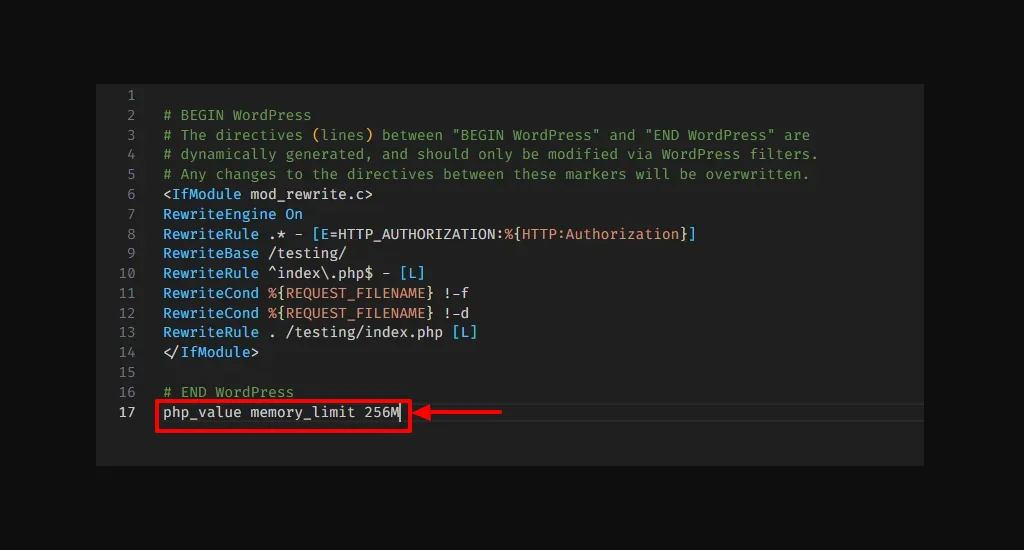Click the '# BEGIN WordPress' comment
The width and height of the screenshot is (1024, 550).
237,116
